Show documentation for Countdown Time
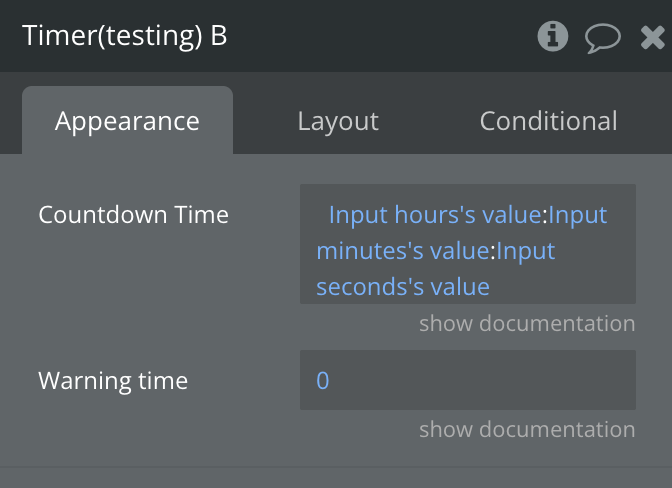The image size is (672, 488). coord(527,324)
